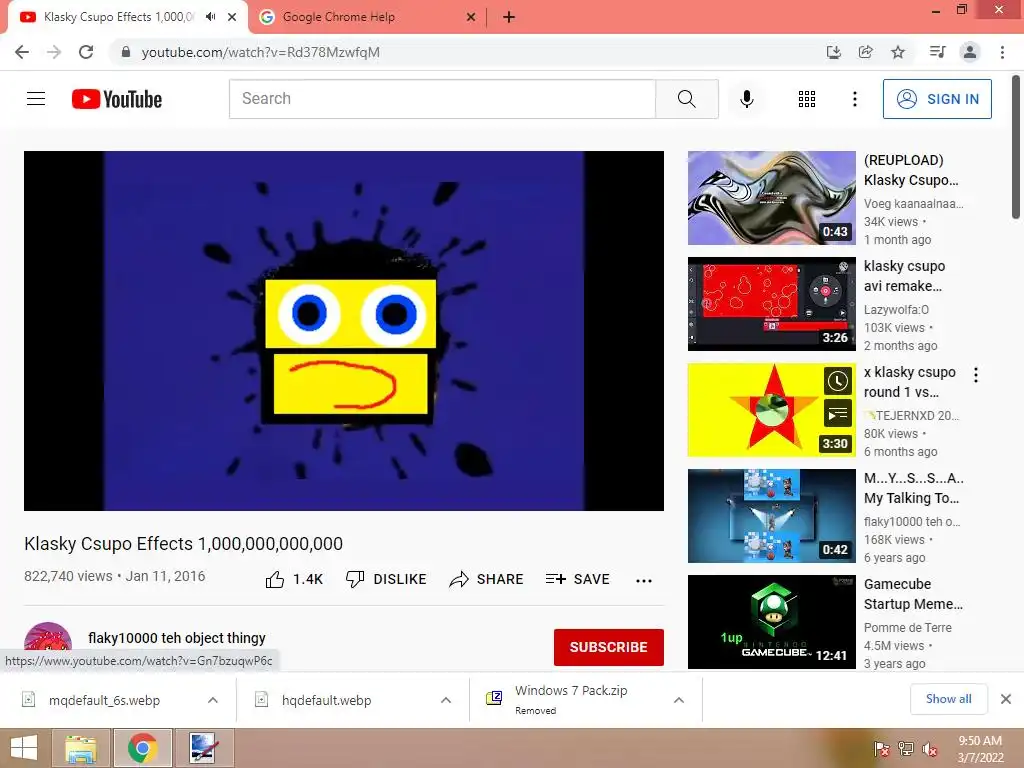The width and height of the screenshot is (1024, 768).
Task: Click the browser forward arrow
Action: point(54,52)
